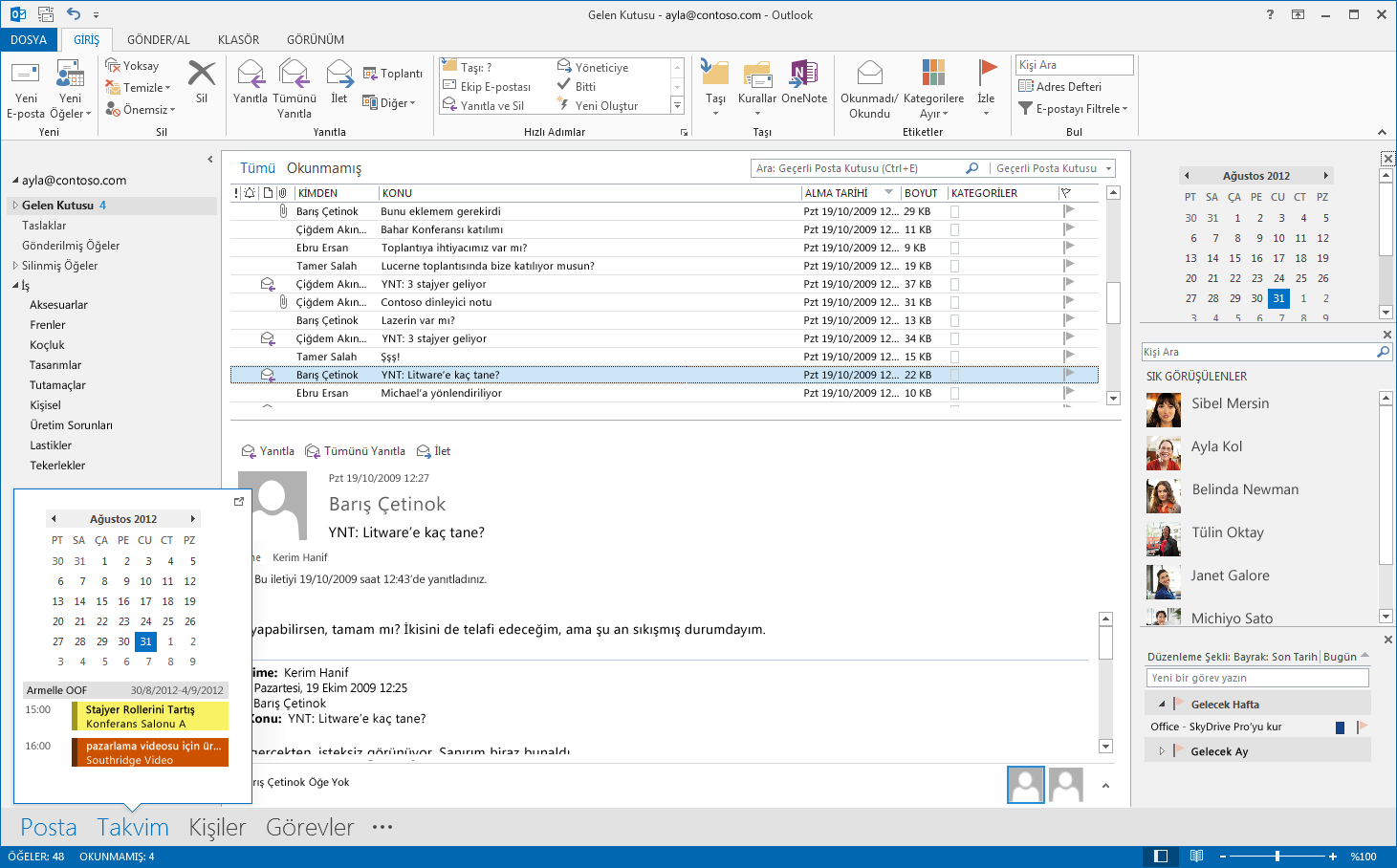1397x868 pixels.
Task: Toggle Okunmadı/Okundu read status
Action: point(869,89)
